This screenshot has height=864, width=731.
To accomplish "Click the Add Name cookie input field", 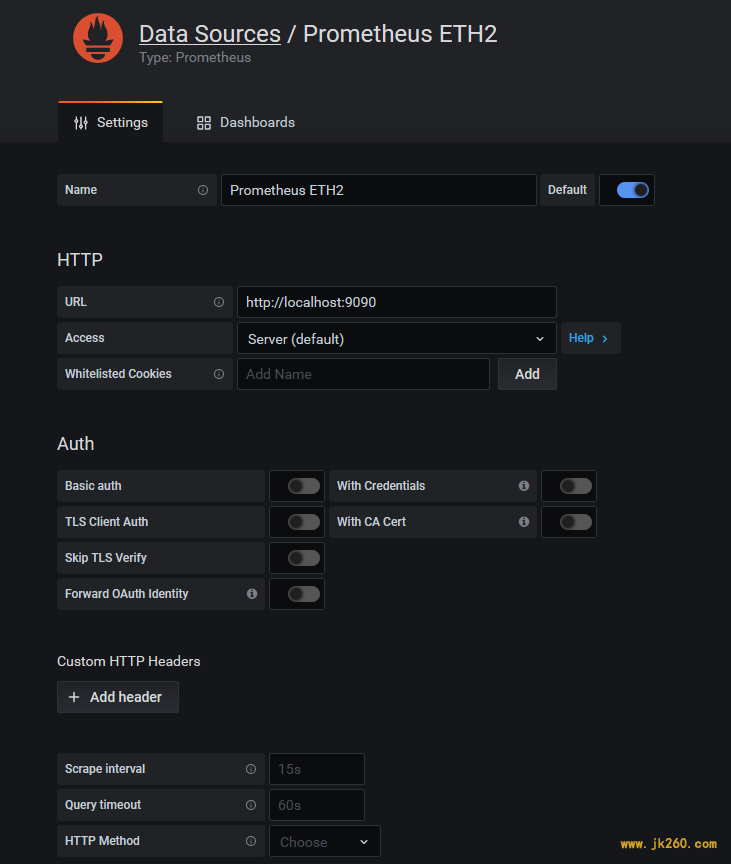I will [x=363, y=374].
